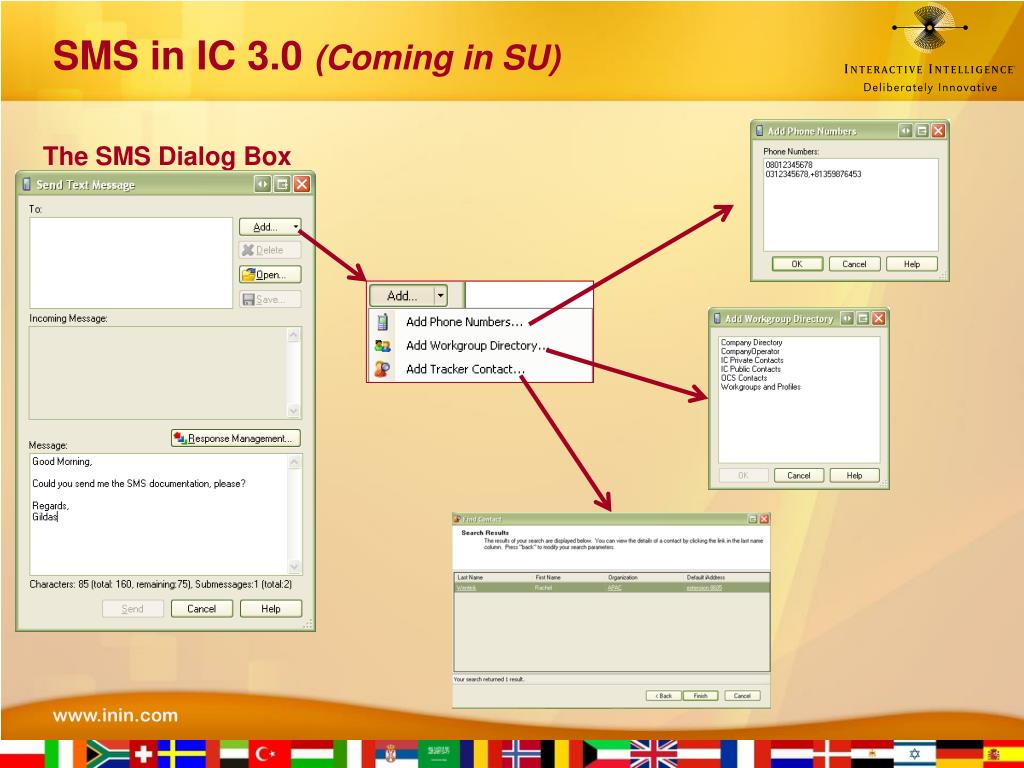Image resolution: width=1024 pixels, height=768 pixels.
Task: Click OK in Add Workgroup Directory dialog
Action: click(743, 475)
